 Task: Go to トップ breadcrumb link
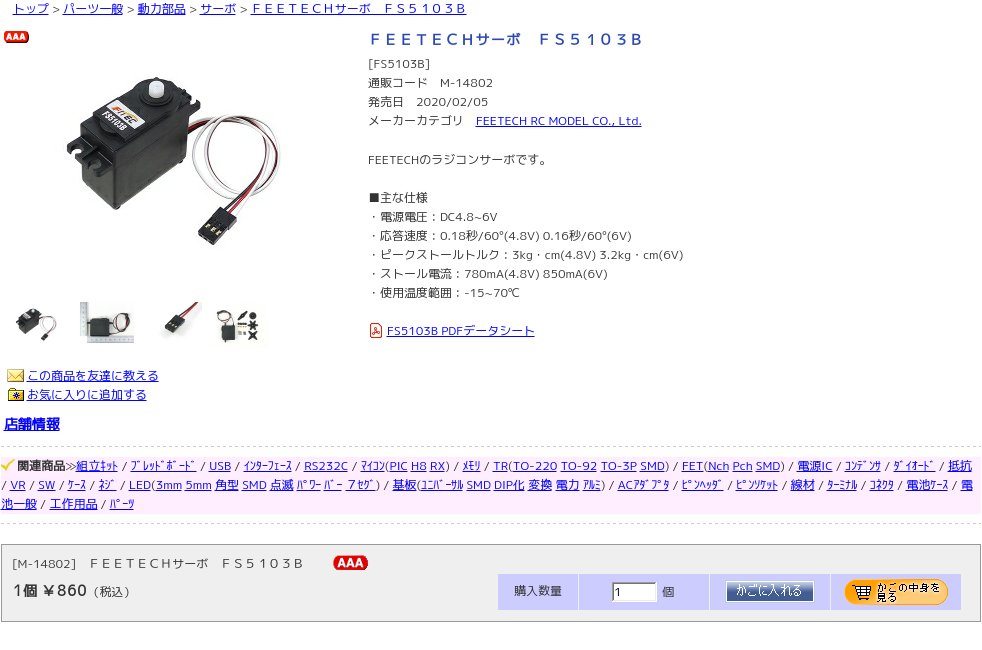point(31,9)
